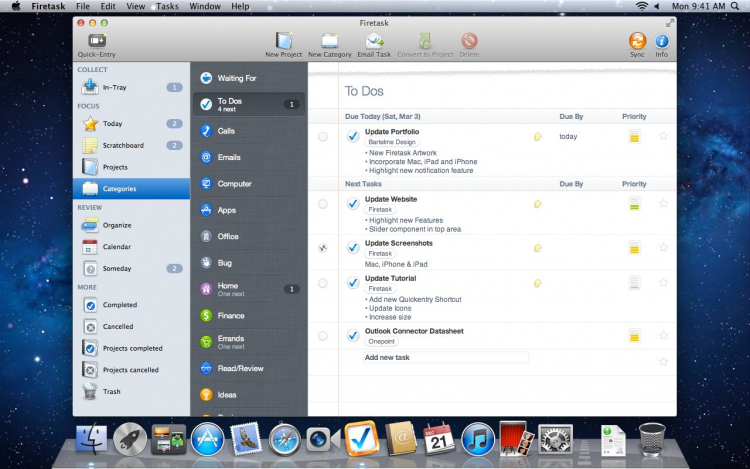This screenshot has height=469, width=750.
Task: Star the Outlook Connector Datasheet task
Action: (x=663, y=336)
